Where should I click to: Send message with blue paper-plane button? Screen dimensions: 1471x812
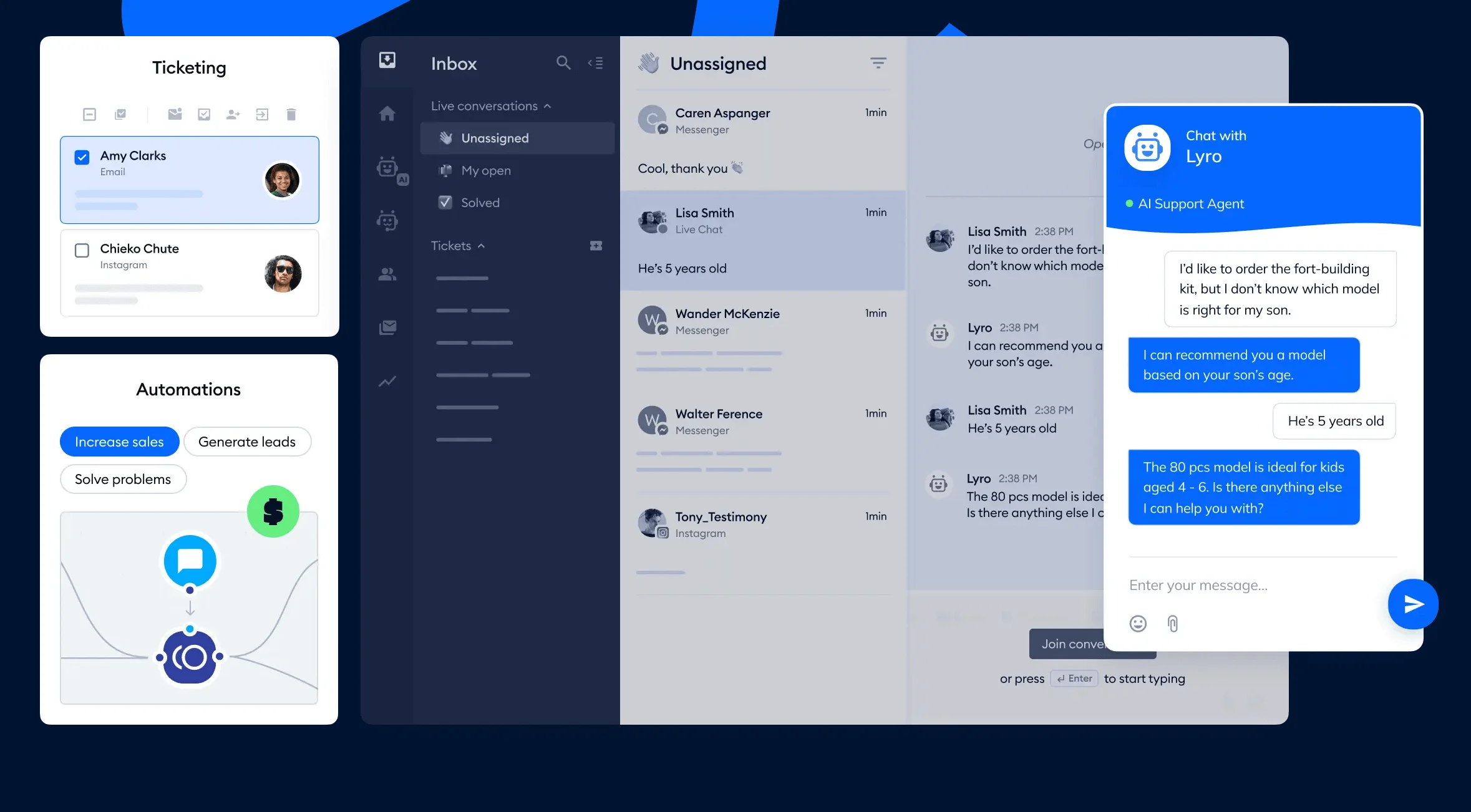1413,604
